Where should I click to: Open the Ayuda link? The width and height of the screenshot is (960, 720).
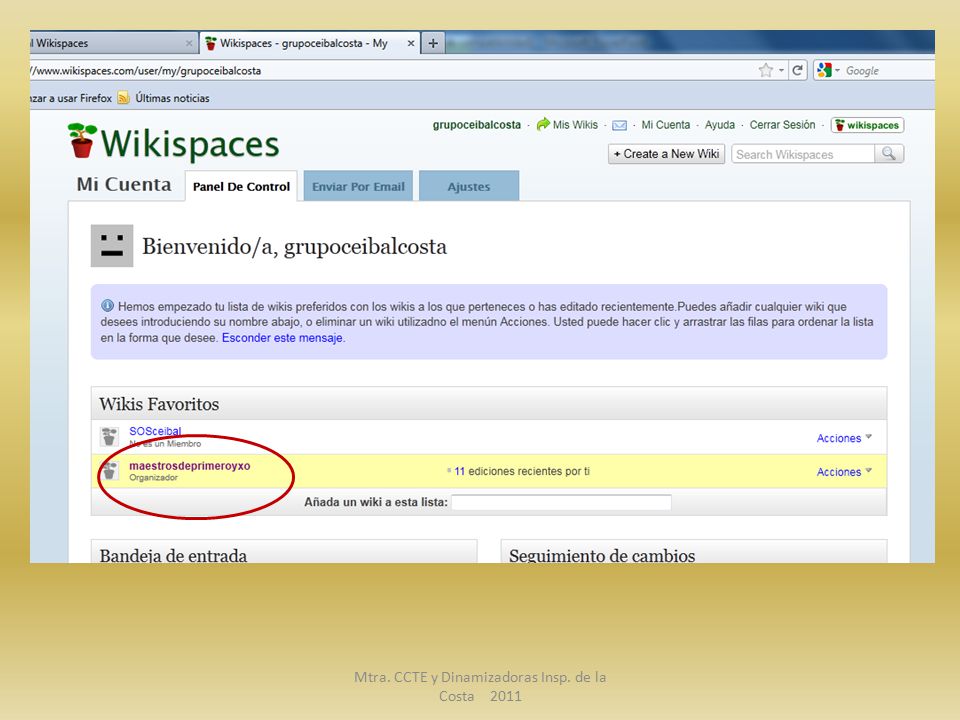(x=719, y=125)
